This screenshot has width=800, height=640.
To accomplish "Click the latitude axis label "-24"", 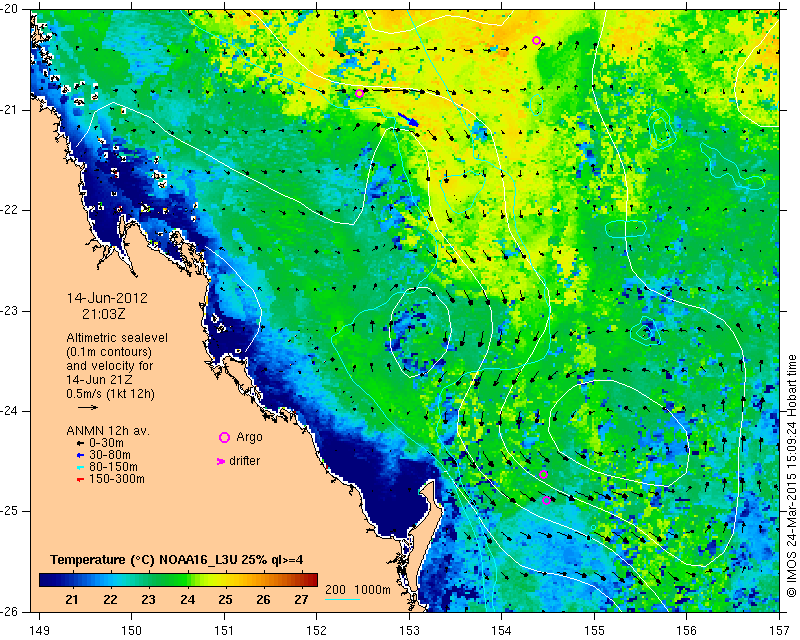I will click(x=9, y=411).
